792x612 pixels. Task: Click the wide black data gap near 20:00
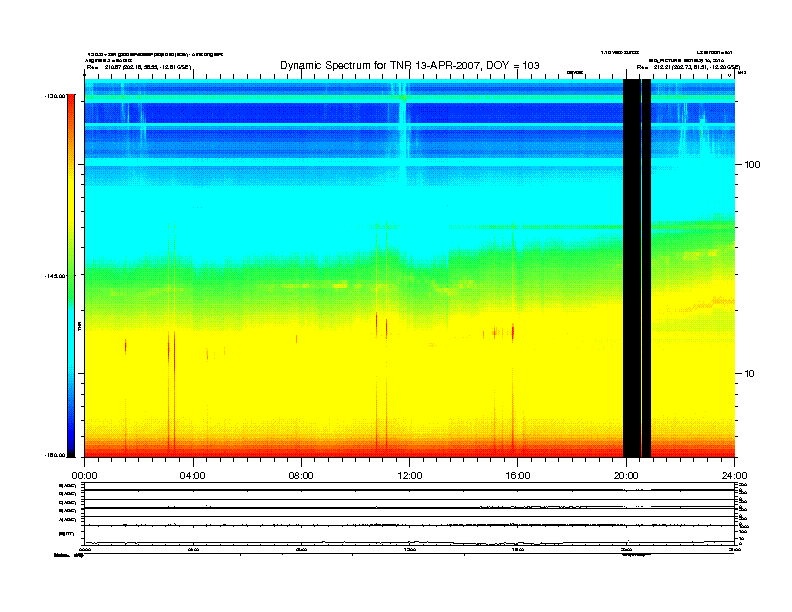pyautogui.click(x=632, y=268)
